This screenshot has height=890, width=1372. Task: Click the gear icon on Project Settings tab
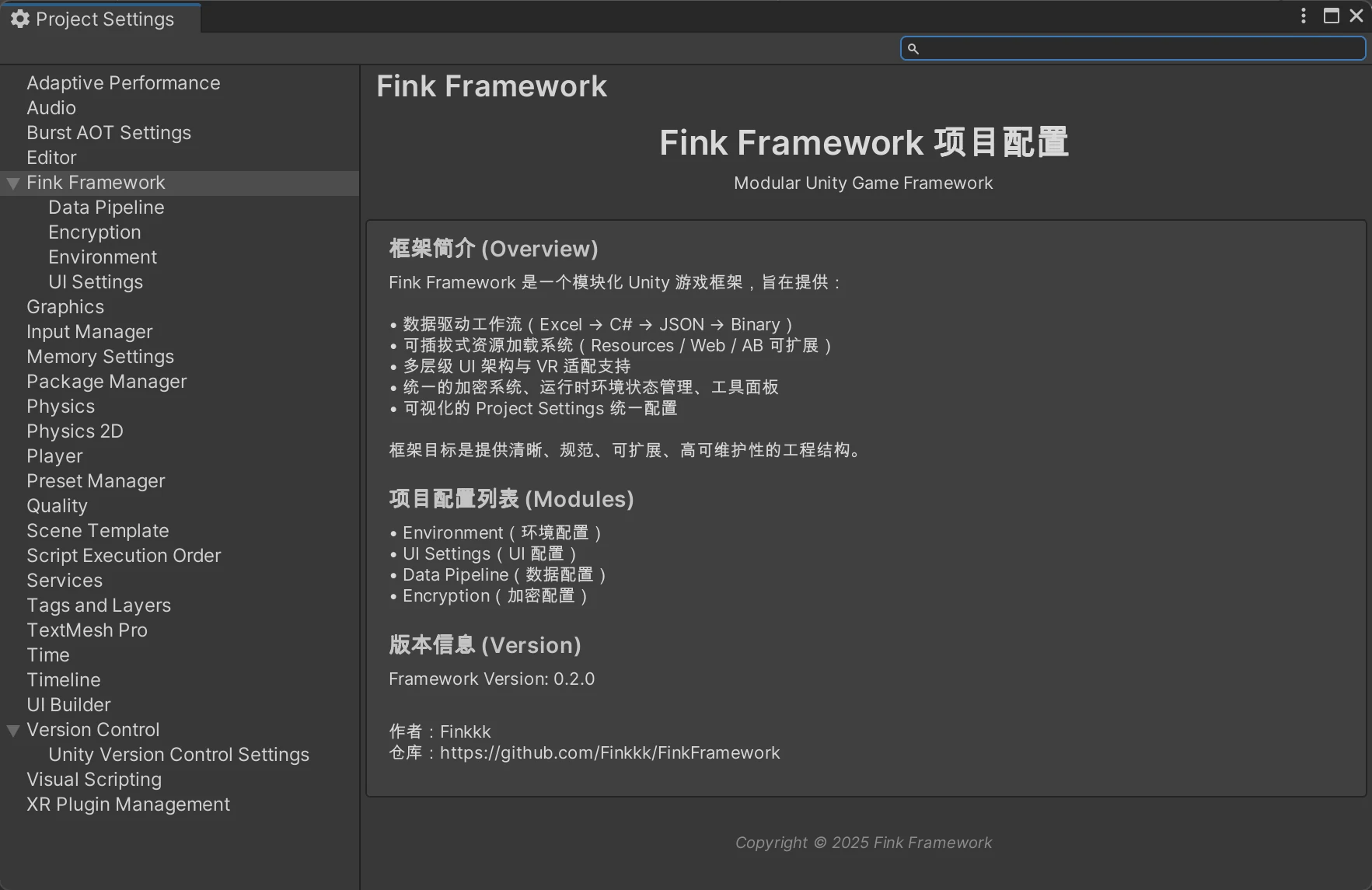(20, 19)
